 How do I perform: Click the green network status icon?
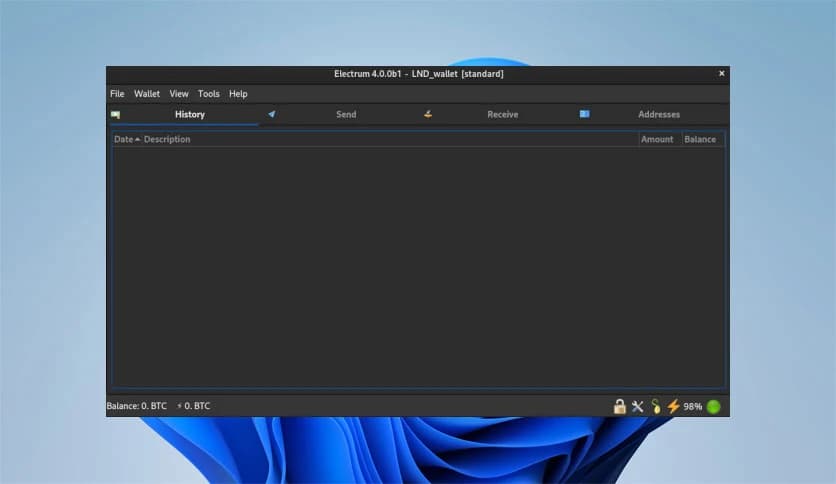coord(713,407)
